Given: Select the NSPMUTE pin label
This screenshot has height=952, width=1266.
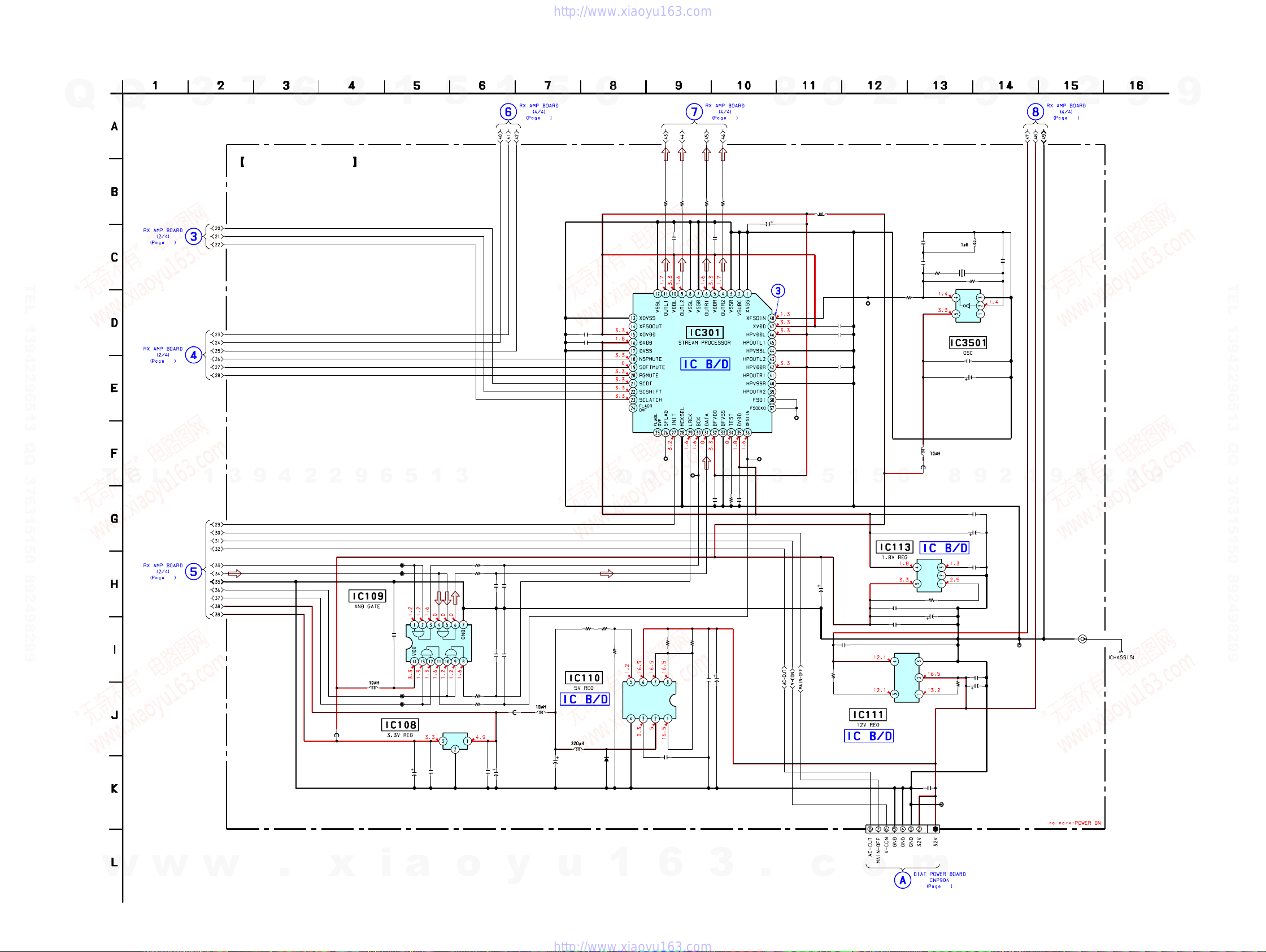Looking at the screenshot, I should pyautogui.click(x=650, y=359).
